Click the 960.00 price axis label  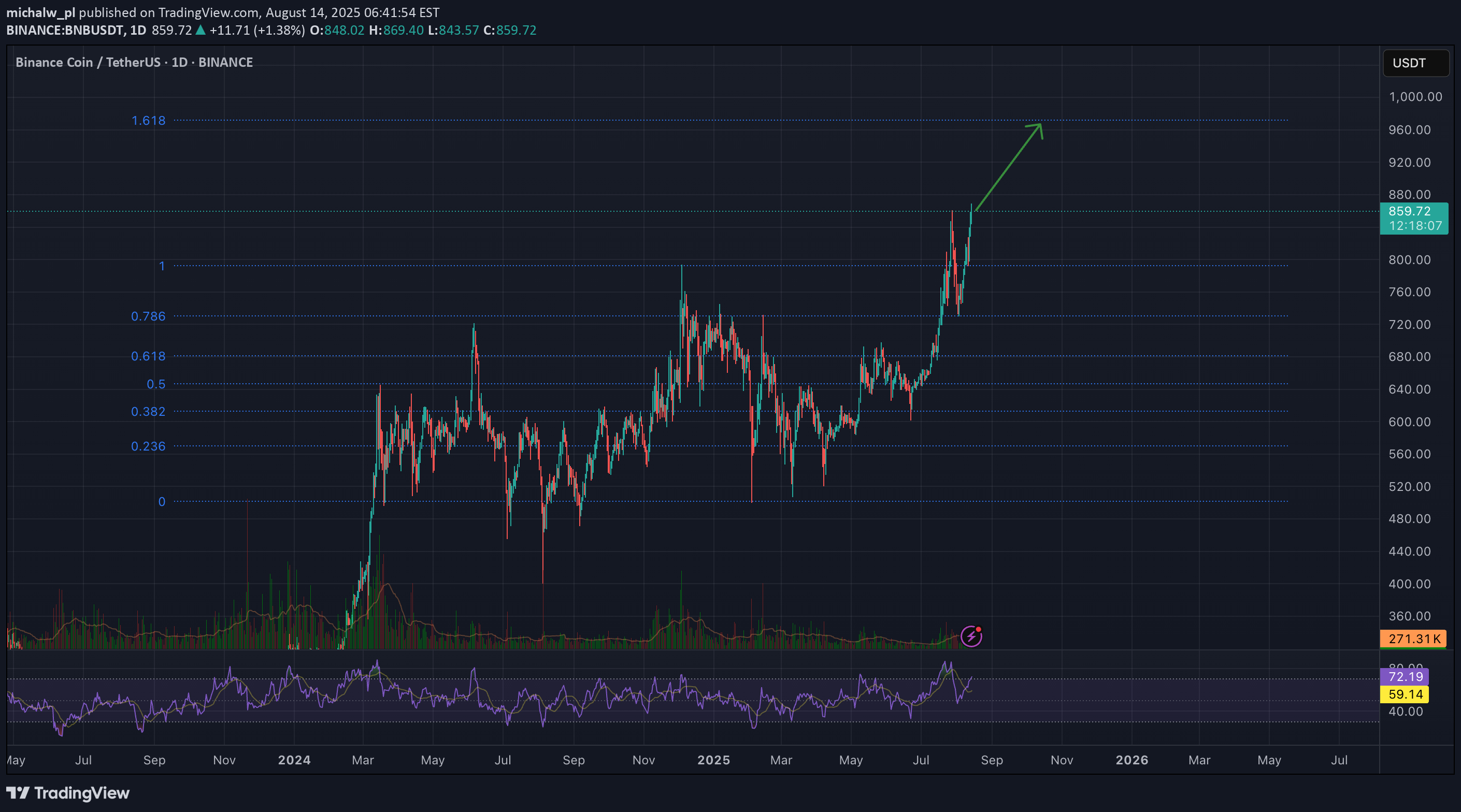click(1409, 130)
